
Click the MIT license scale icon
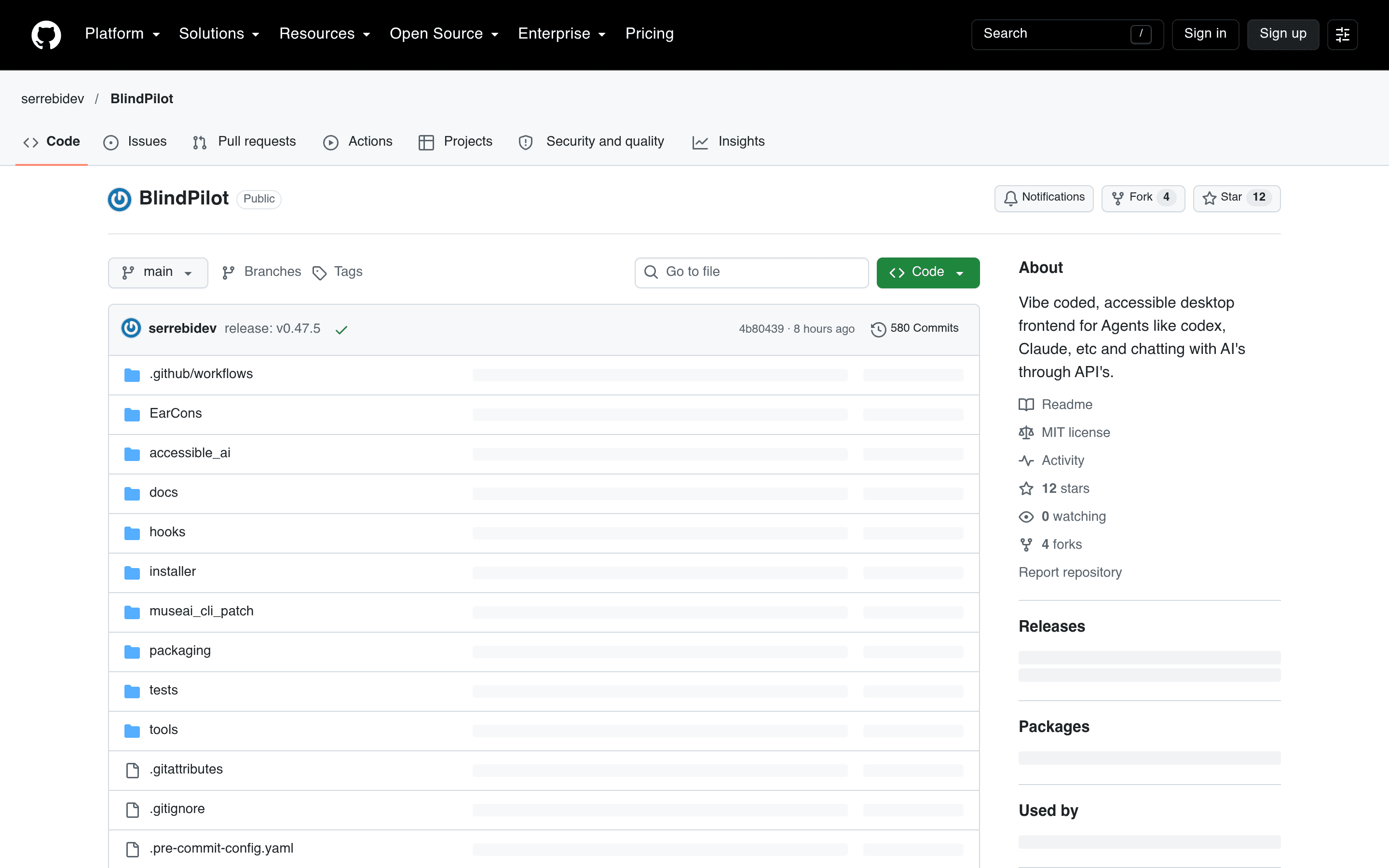click(1026, 433)
